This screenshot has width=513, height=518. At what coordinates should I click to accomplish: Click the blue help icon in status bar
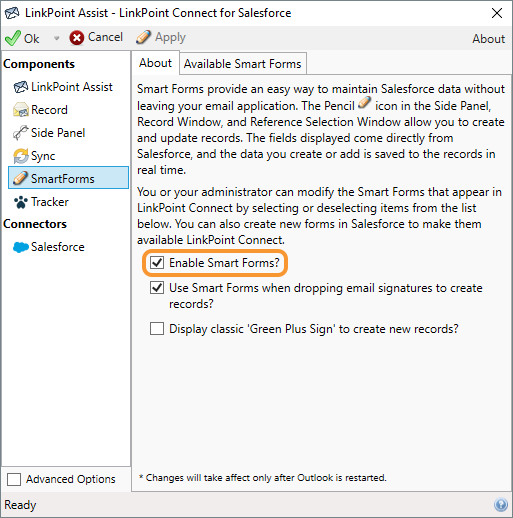(501, 505)
